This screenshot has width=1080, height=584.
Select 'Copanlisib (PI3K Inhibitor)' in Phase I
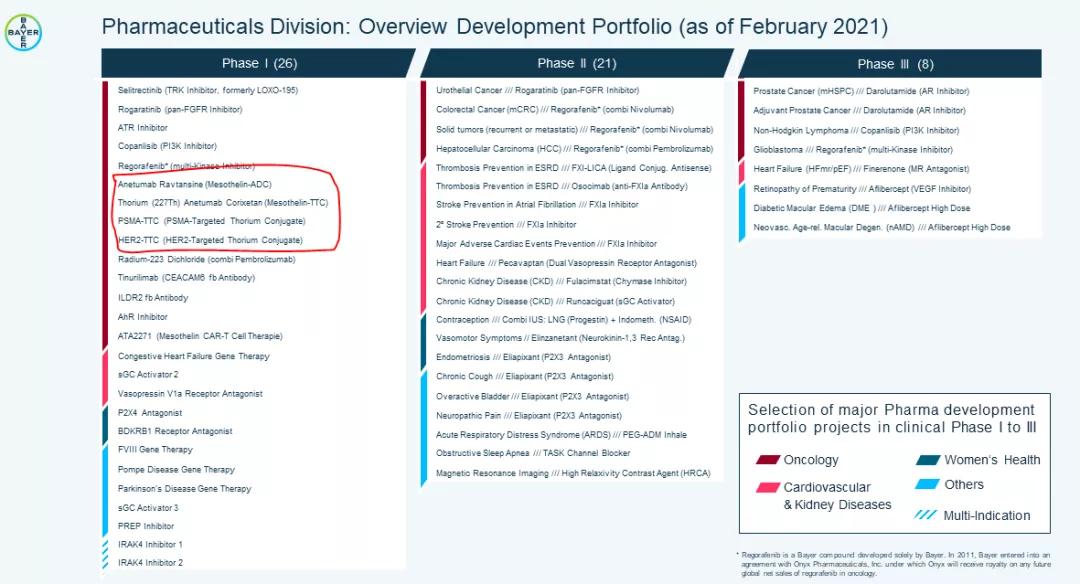167,146
